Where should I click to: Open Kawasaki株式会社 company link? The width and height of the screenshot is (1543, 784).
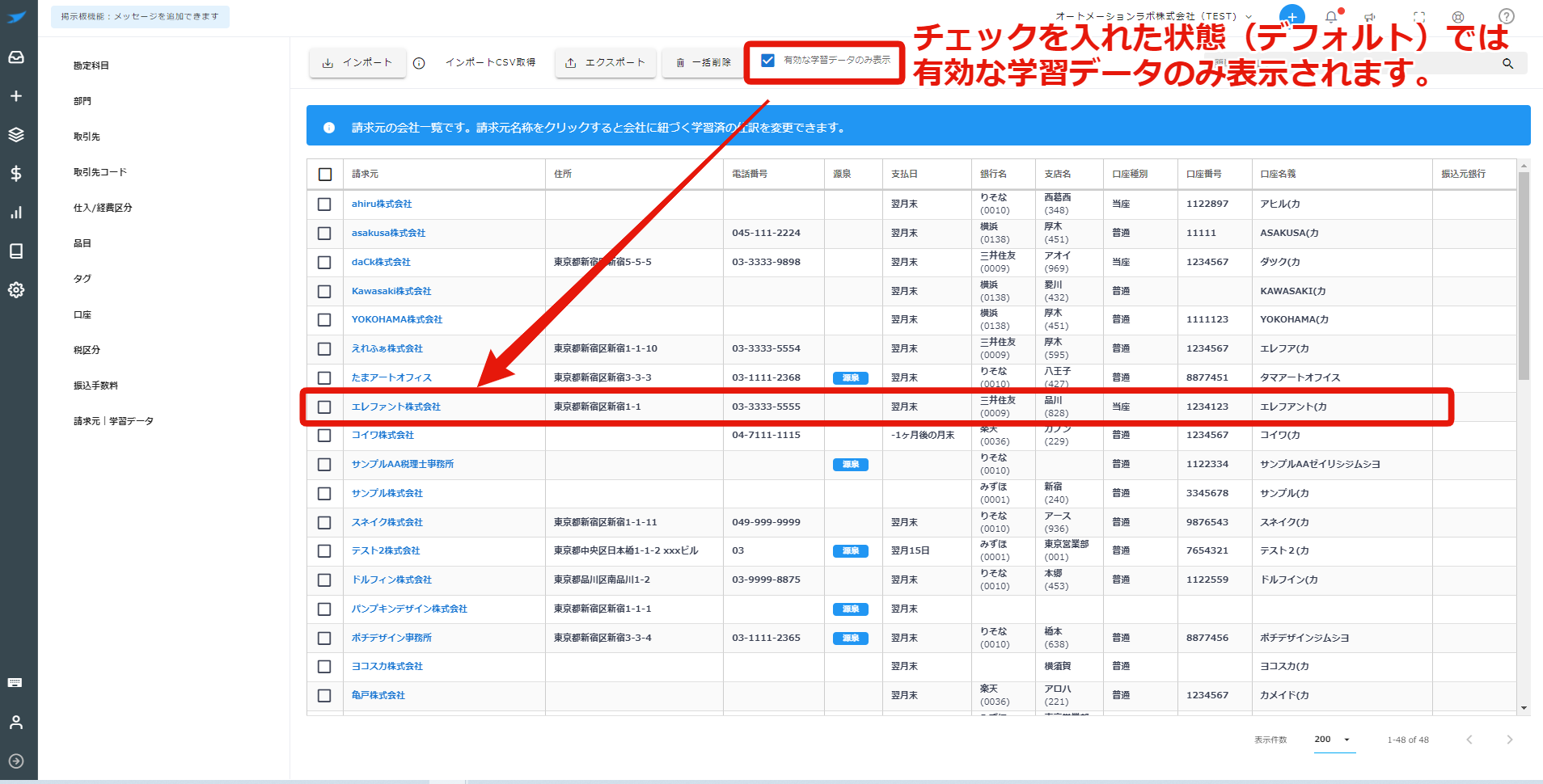(391, 291)
